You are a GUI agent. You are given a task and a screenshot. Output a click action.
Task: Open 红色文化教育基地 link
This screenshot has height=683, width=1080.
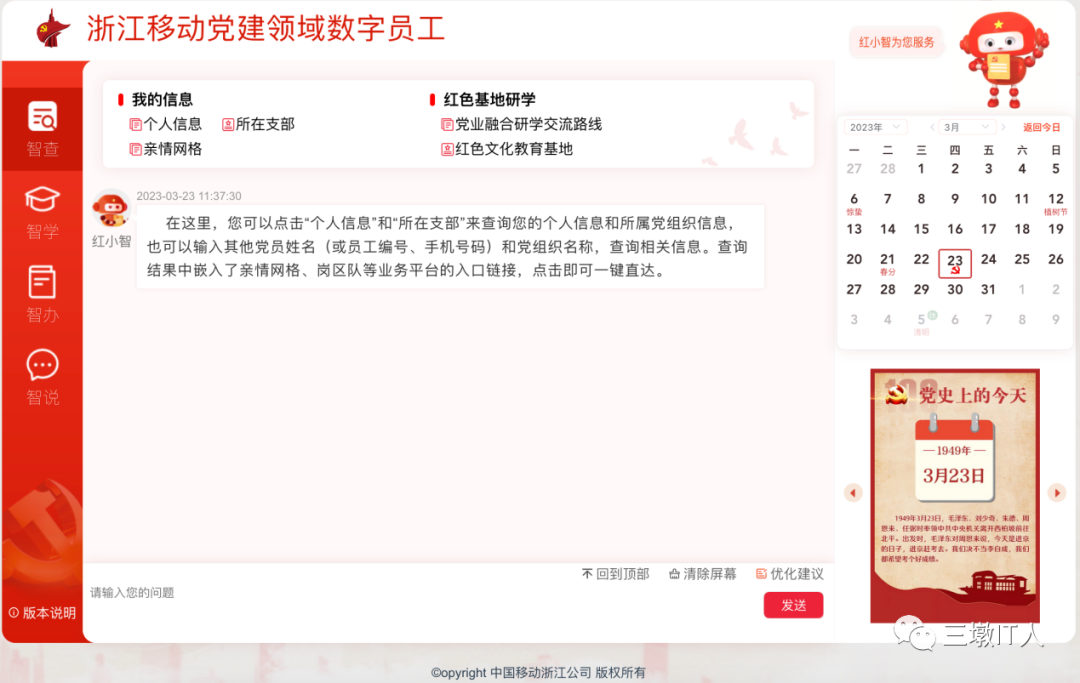coord(514,149)
